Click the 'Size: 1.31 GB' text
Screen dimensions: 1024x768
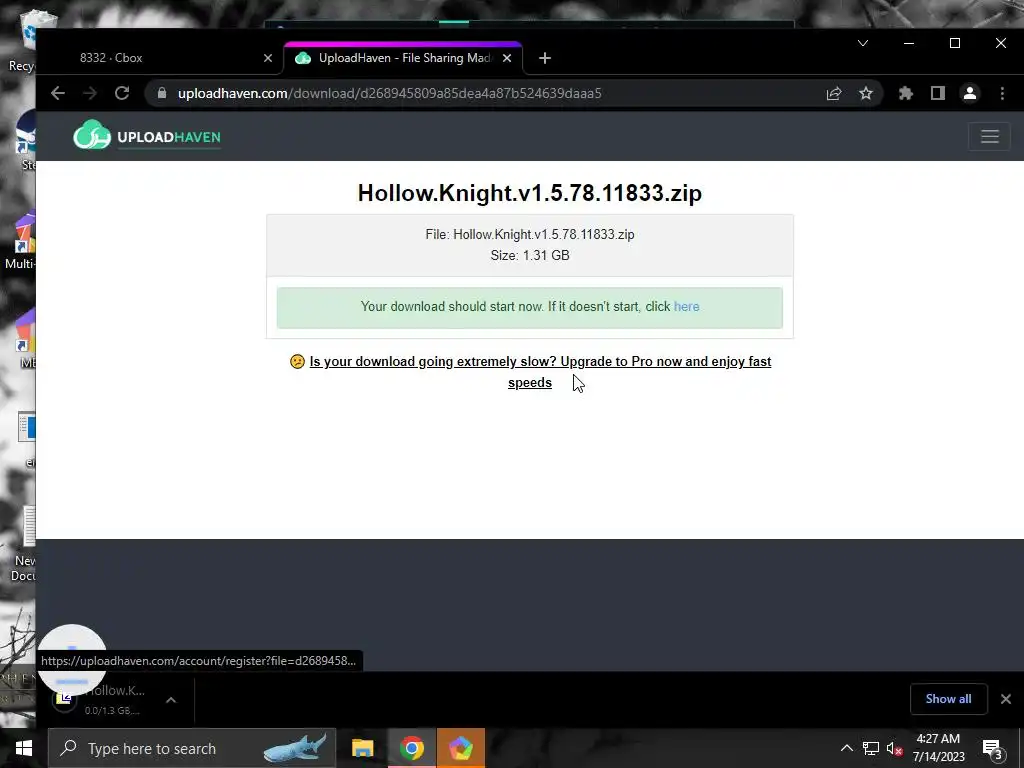[x=530, y=255]
